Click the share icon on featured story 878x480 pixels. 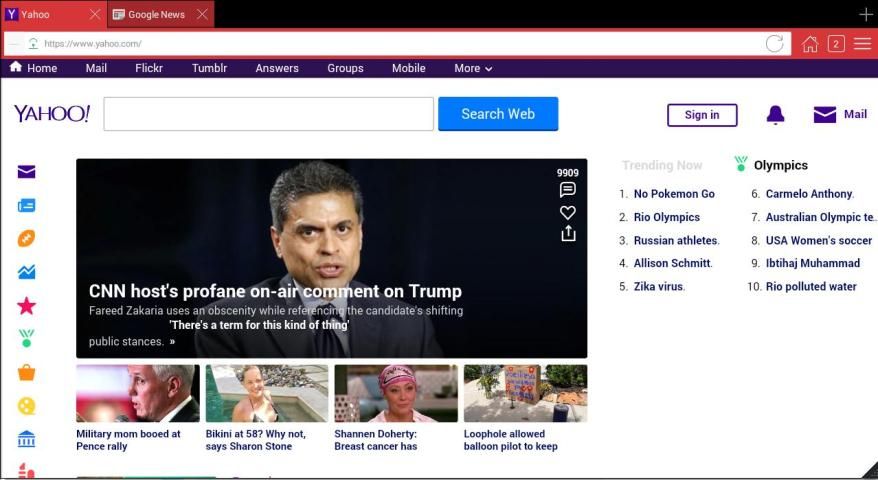(567, 234)
